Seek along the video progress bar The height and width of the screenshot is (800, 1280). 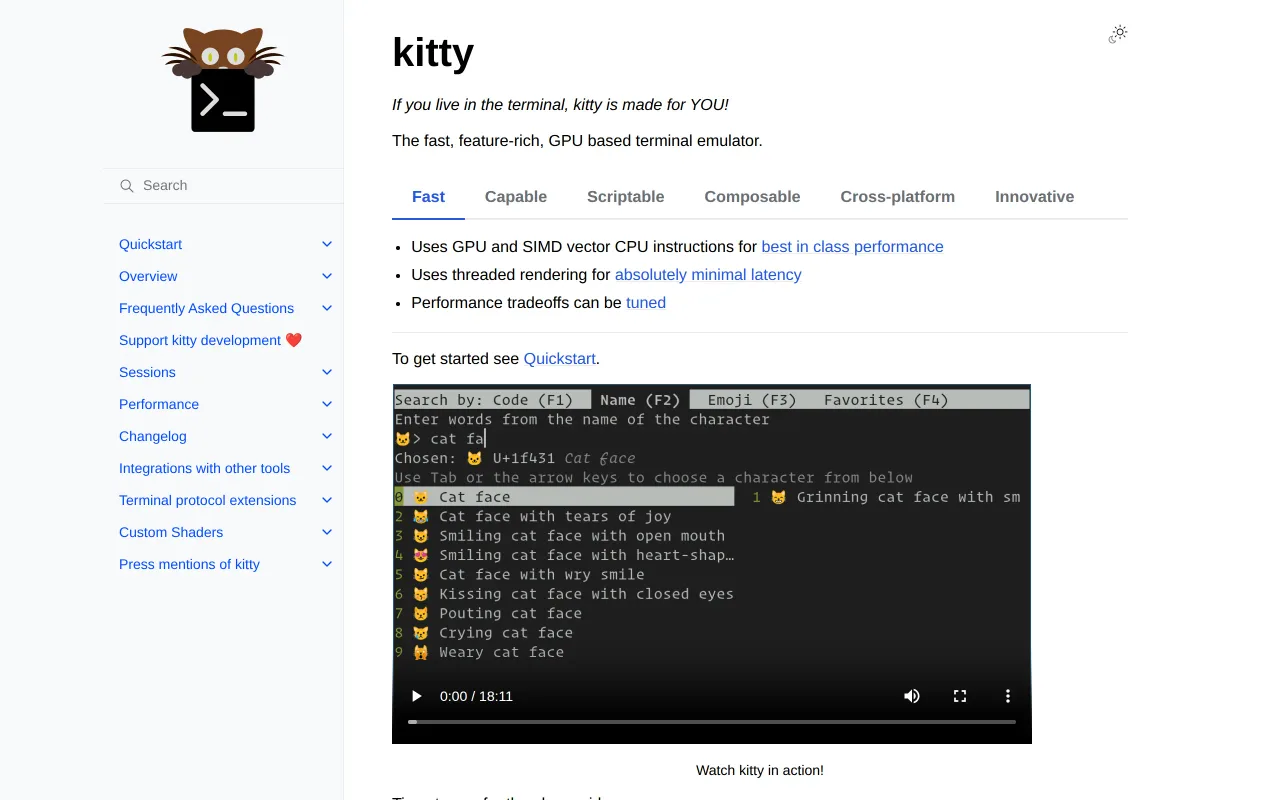click(x=712, y=721)
